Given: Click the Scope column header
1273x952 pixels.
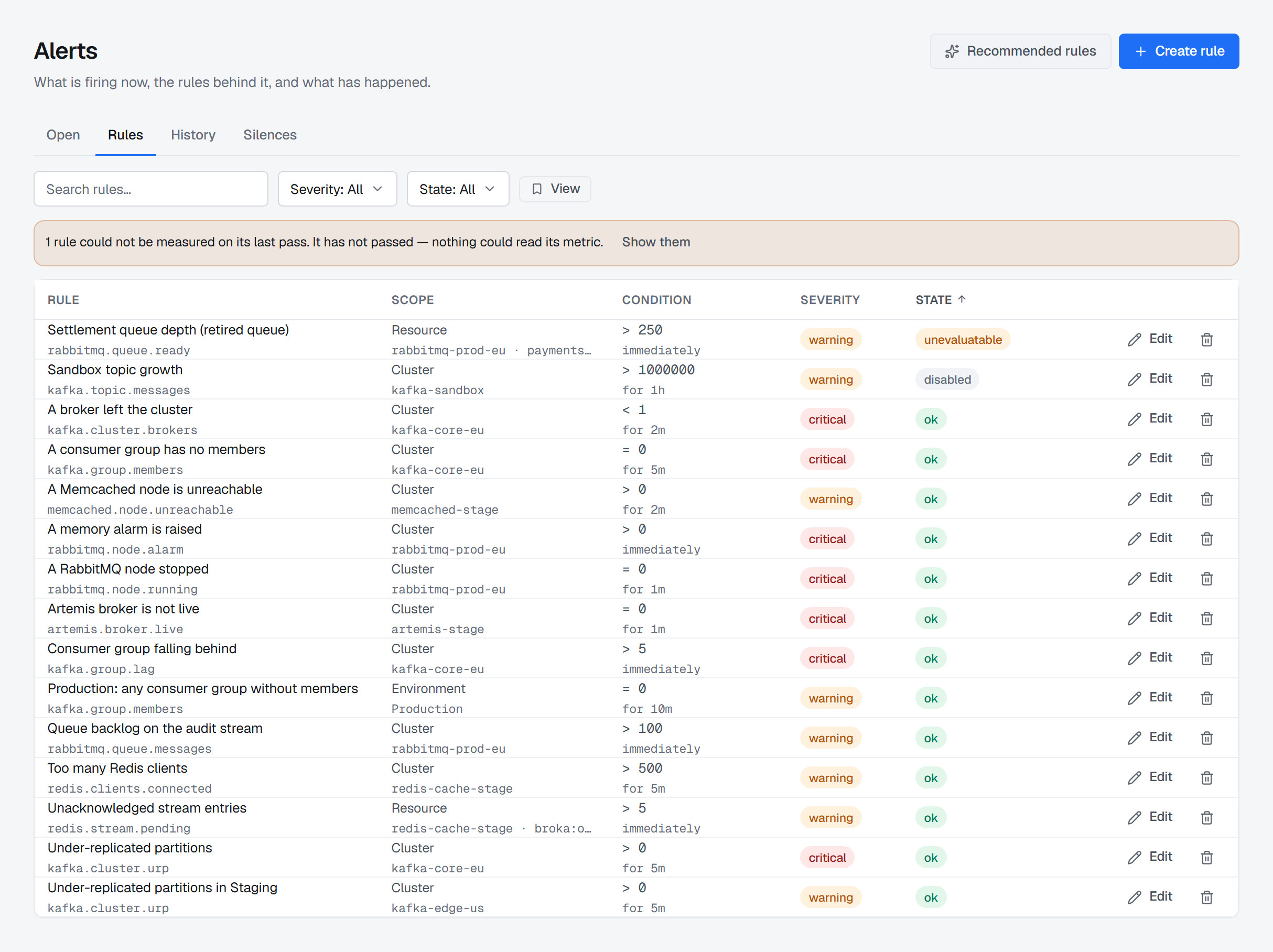Looking at the screenshot, I should tap(413, 299).
